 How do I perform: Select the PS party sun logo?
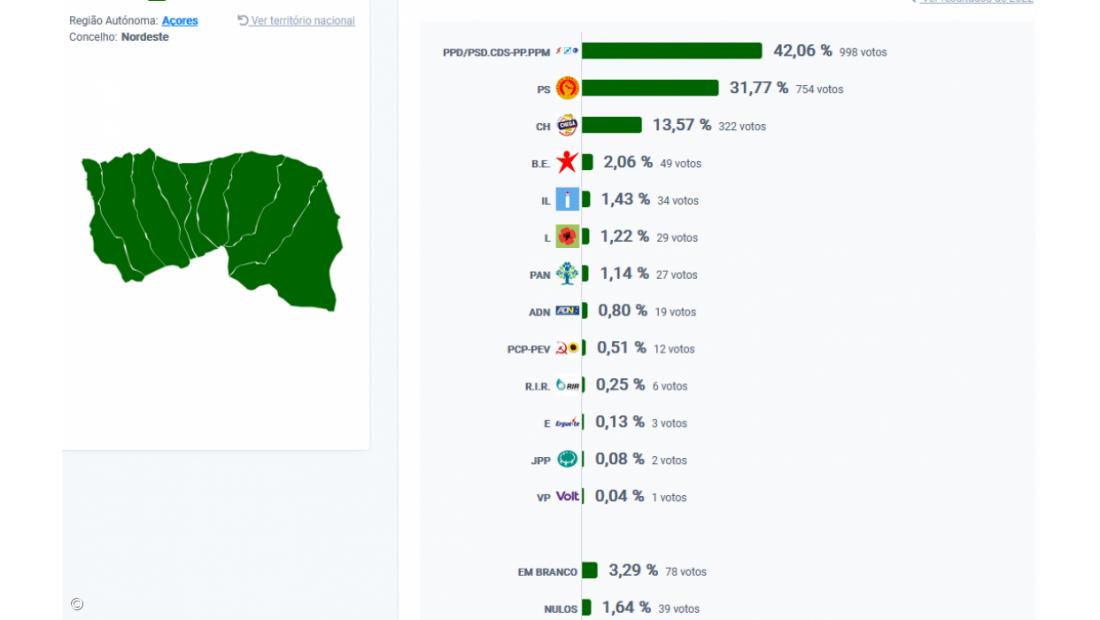pos(566,88)
